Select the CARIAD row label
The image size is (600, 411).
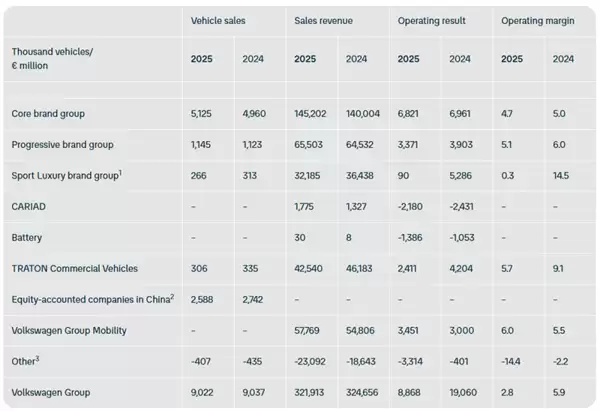point(29,206)
